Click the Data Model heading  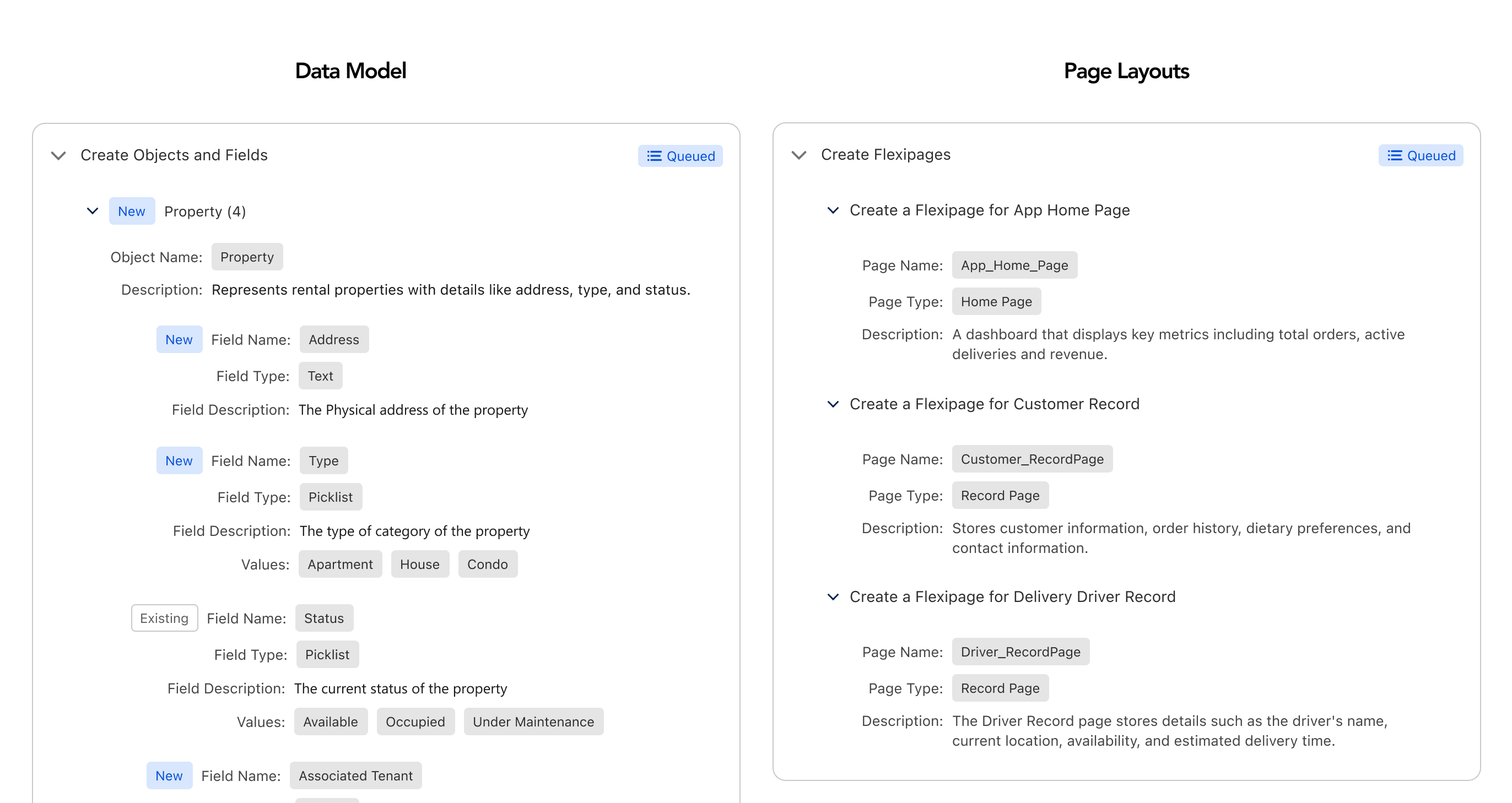pos(350,71)
